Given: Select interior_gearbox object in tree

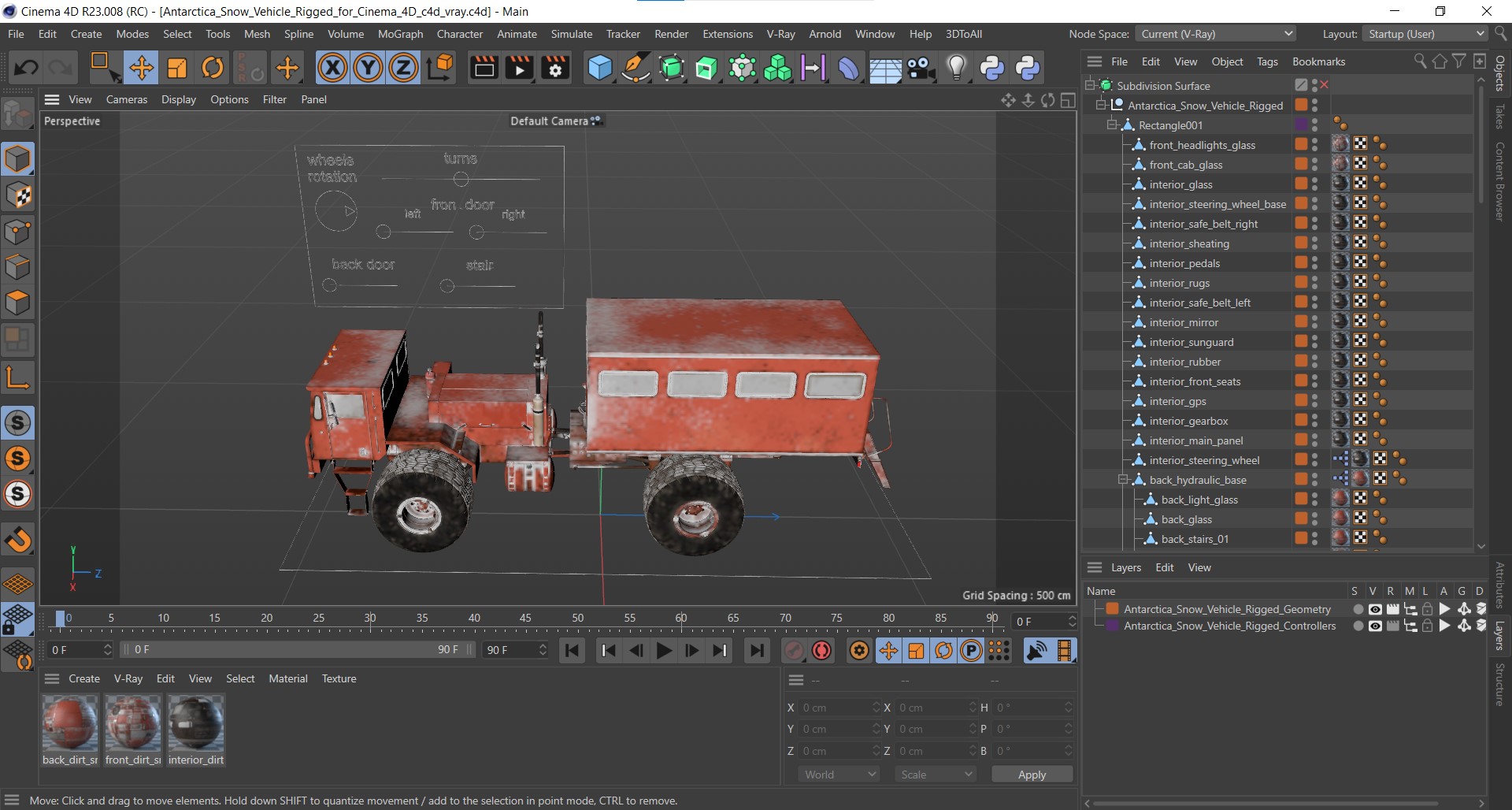Looking at the screenshot, I should 1188,421.
